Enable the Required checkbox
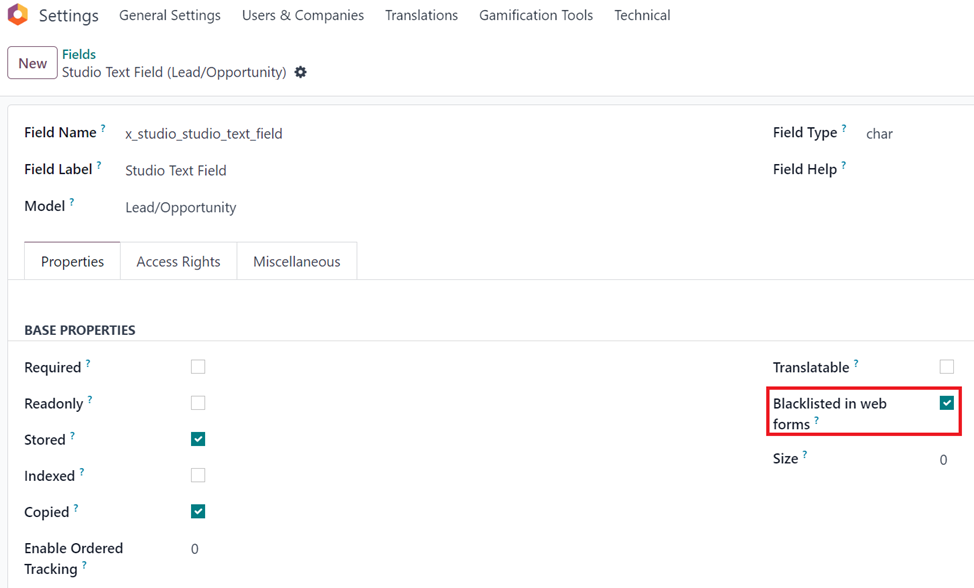This screenshot has width=974, height=588. coord(198,367)
